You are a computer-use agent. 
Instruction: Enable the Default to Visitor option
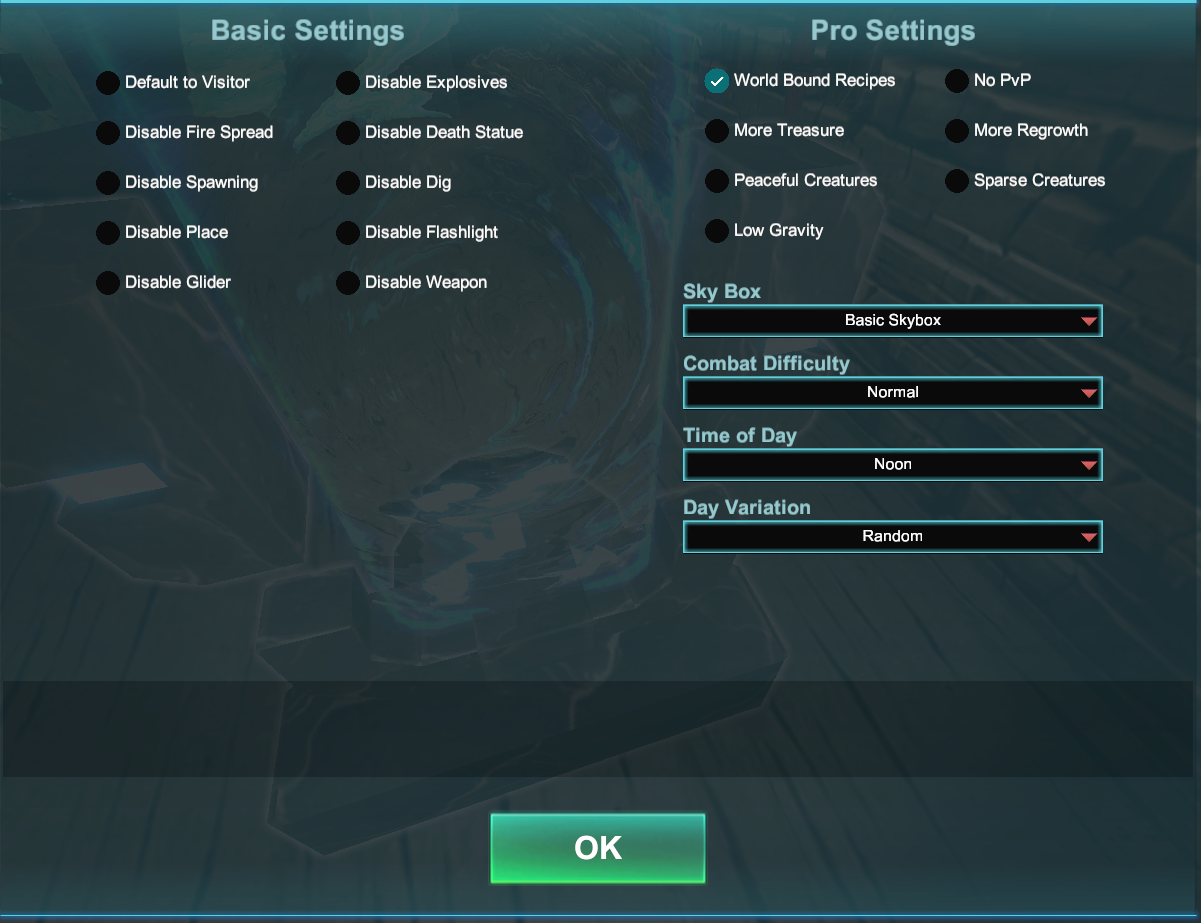pyautogui.click(x=108, y=83)
